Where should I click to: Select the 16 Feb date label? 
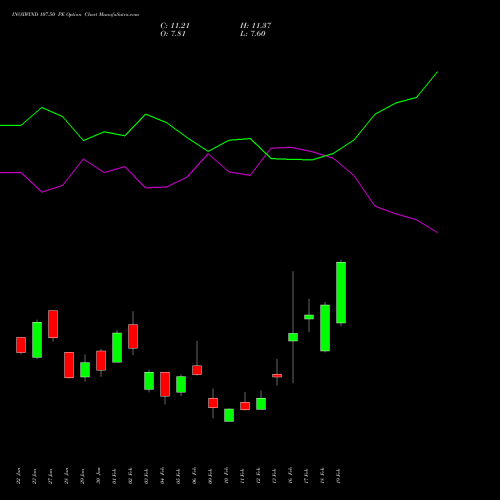[x=290, y=476]
